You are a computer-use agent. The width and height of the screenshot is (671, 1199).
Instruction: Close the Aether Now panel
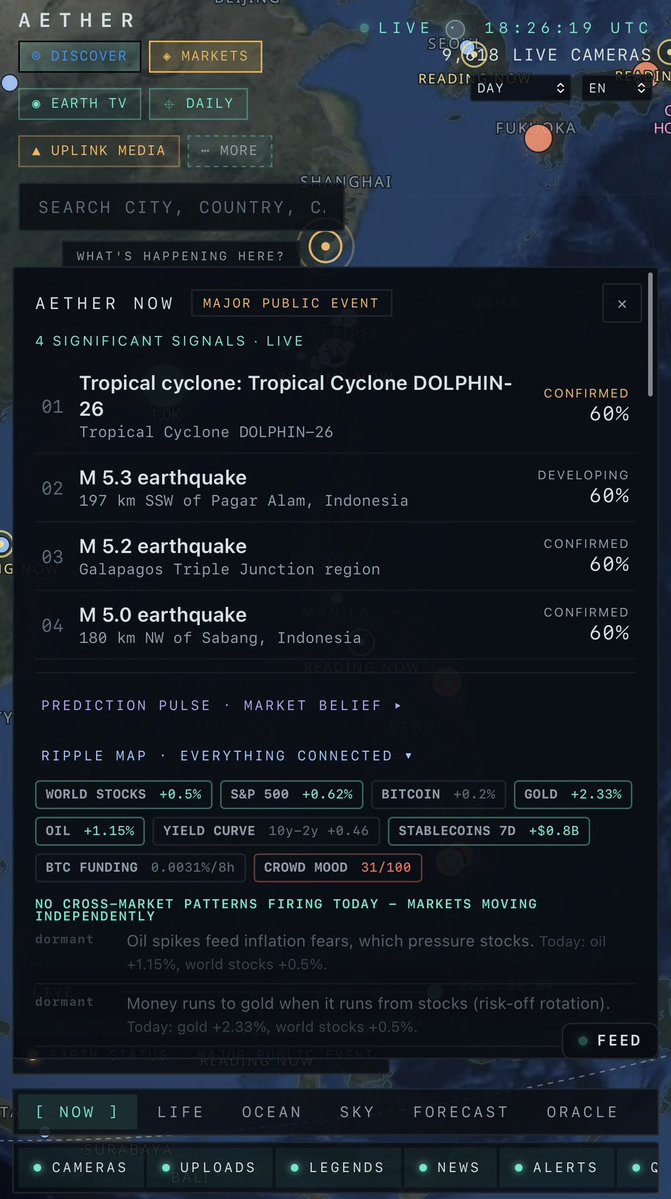(622, 304)
